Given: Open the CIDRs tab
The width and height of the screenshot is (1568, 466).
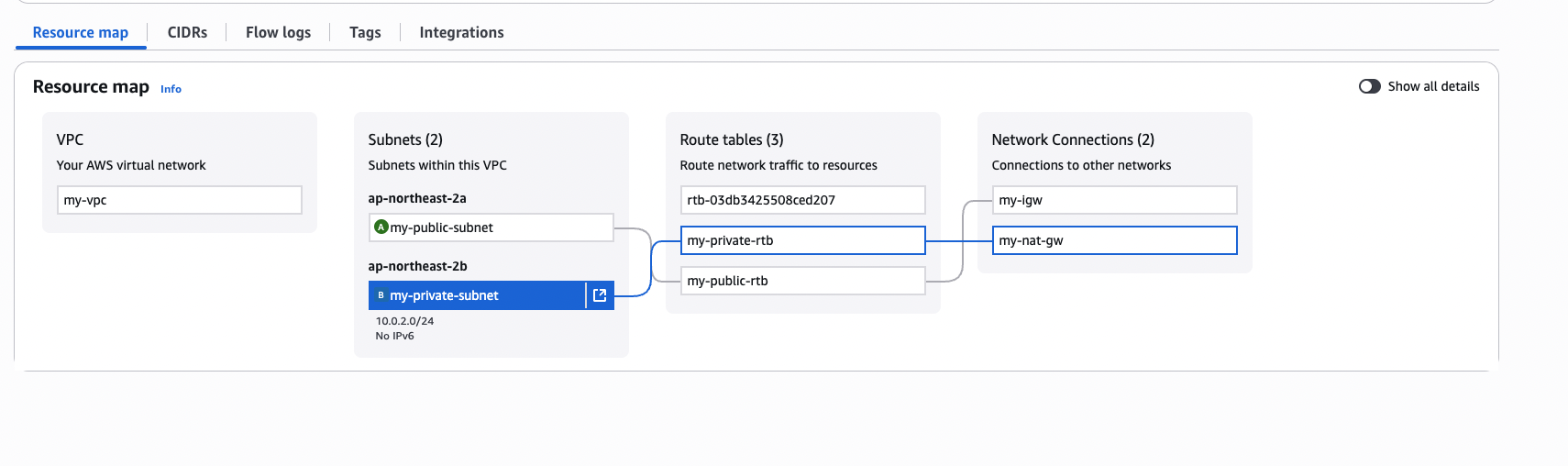Looking at the screenshot, I should pos(187,33).
